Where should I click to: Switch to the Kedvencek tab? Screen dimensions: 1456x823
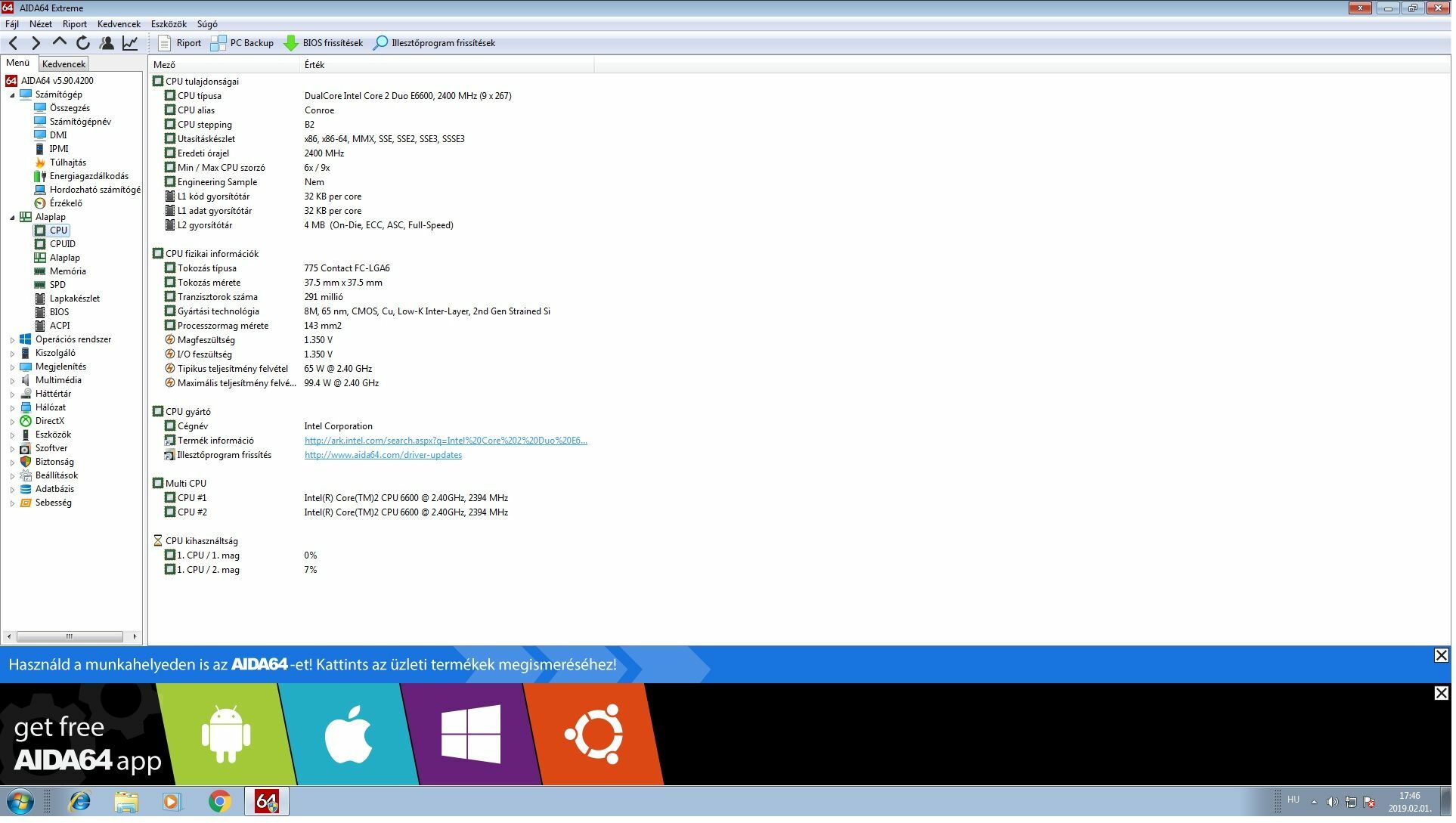pos(64,64)
